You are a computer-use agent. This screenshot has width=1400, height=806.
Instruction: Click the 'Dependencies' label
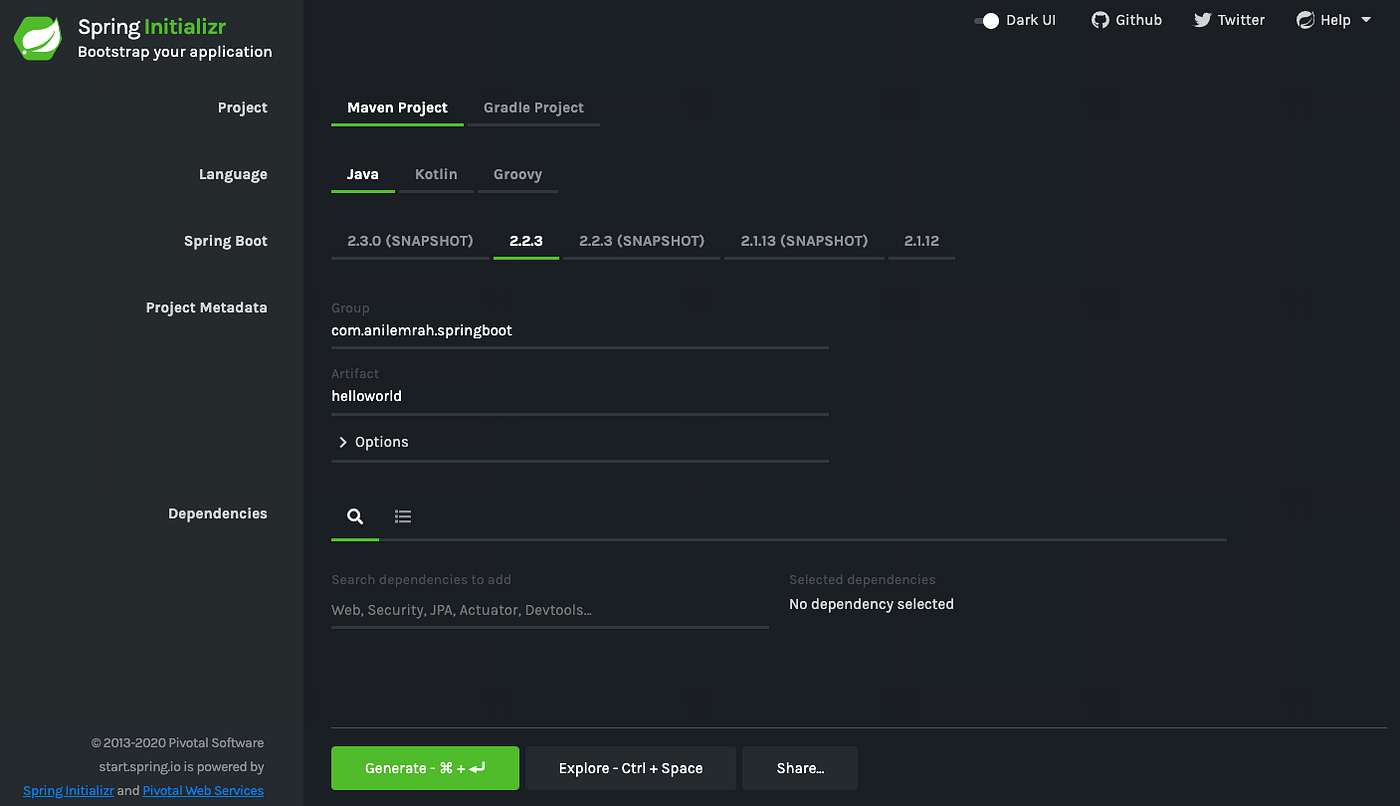pos(217,513)
